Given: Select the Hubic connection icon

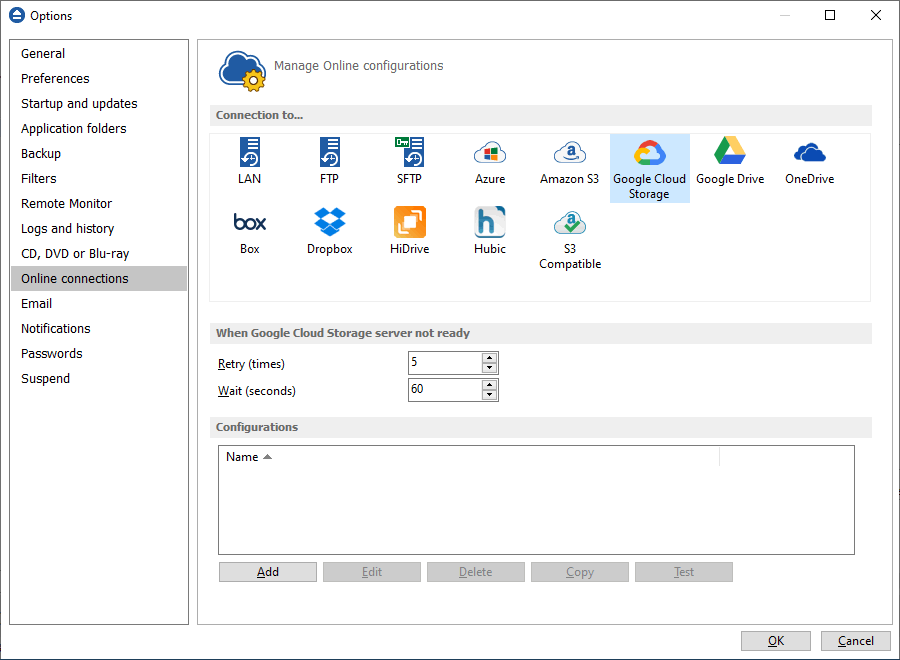Looking at the screenshot, I should point(490,231).
